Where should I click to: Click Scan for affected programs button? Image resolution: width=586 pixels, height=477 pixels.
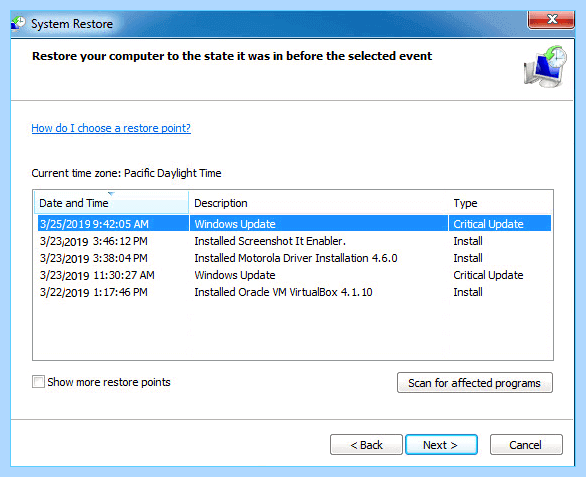[x=475, y=383]
